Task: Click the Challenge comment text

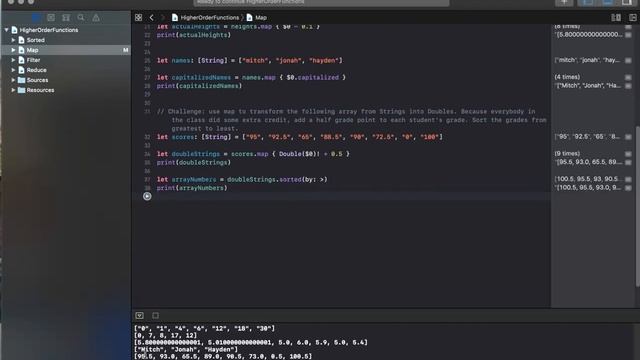Action: pos(351,120)
